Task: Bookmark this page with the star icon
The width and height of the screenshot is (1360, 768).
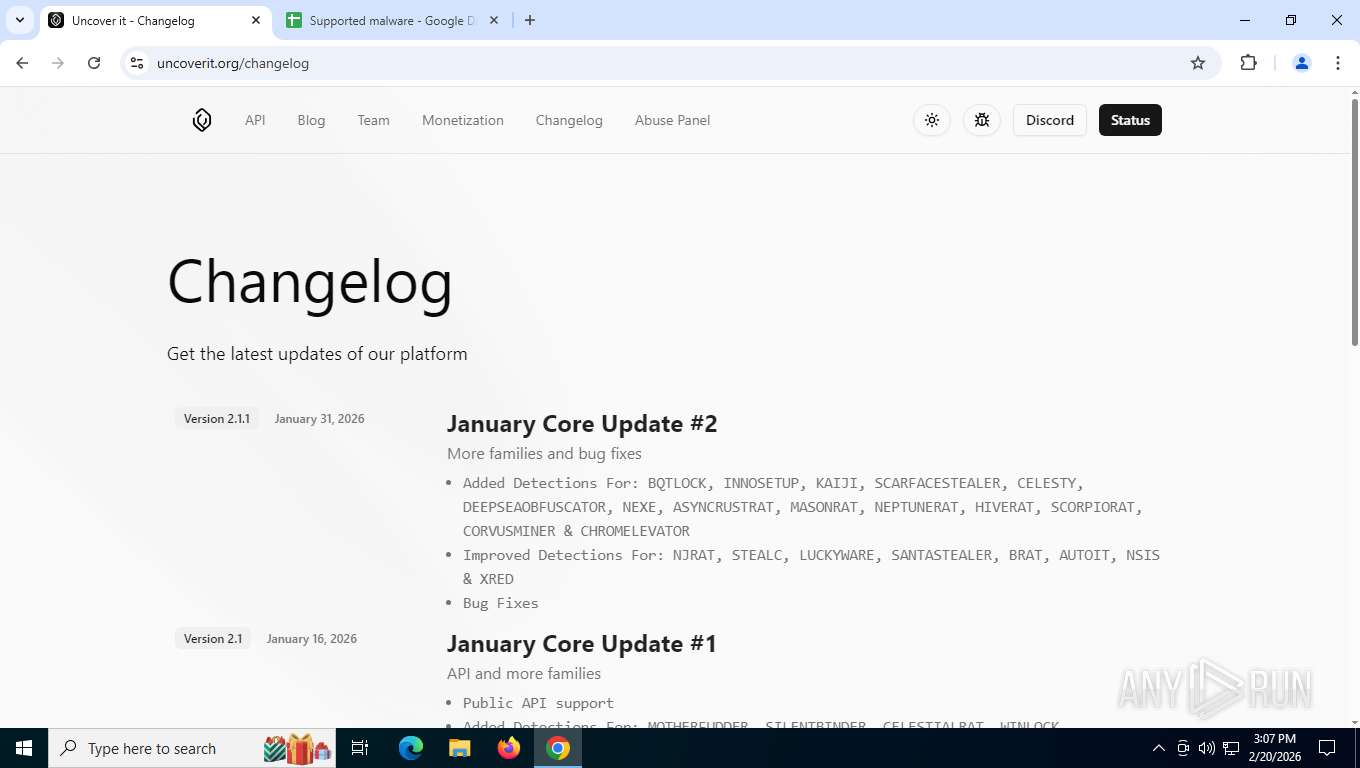Action: click(1198, 63)
